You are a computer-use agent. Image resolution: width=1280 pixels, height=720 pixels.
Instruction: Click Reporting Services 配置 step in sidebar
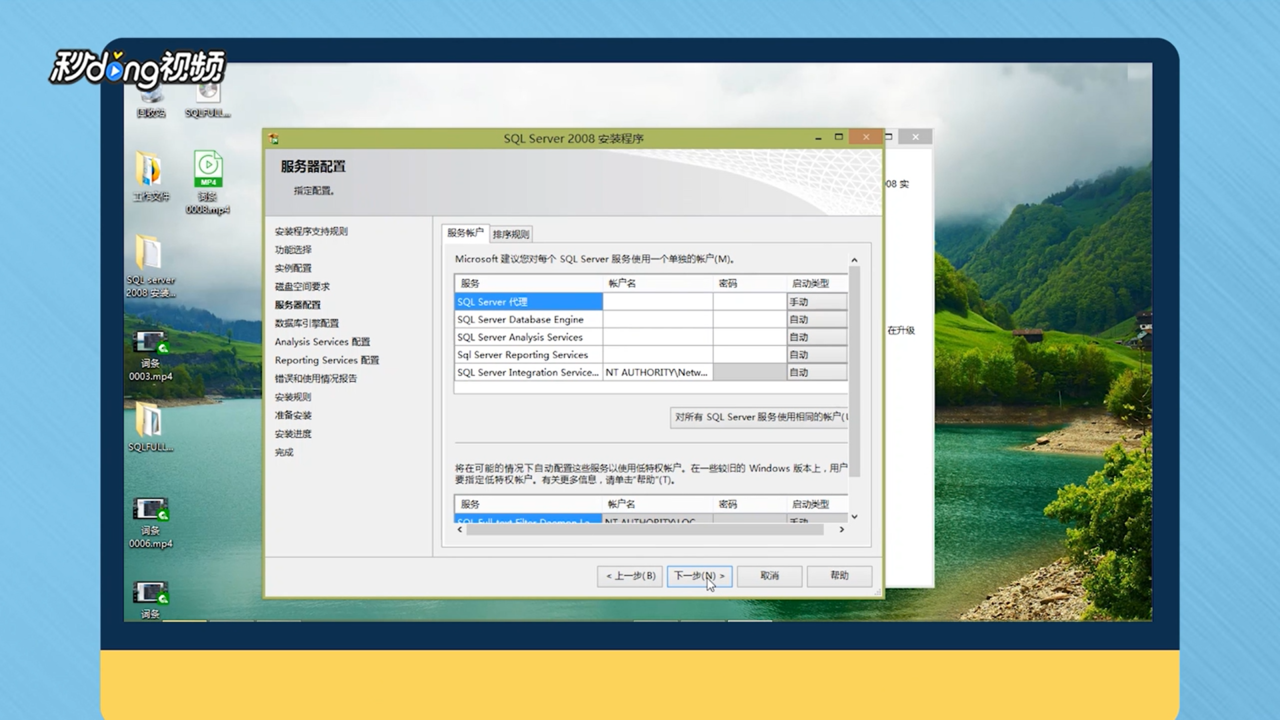(327, 360)
